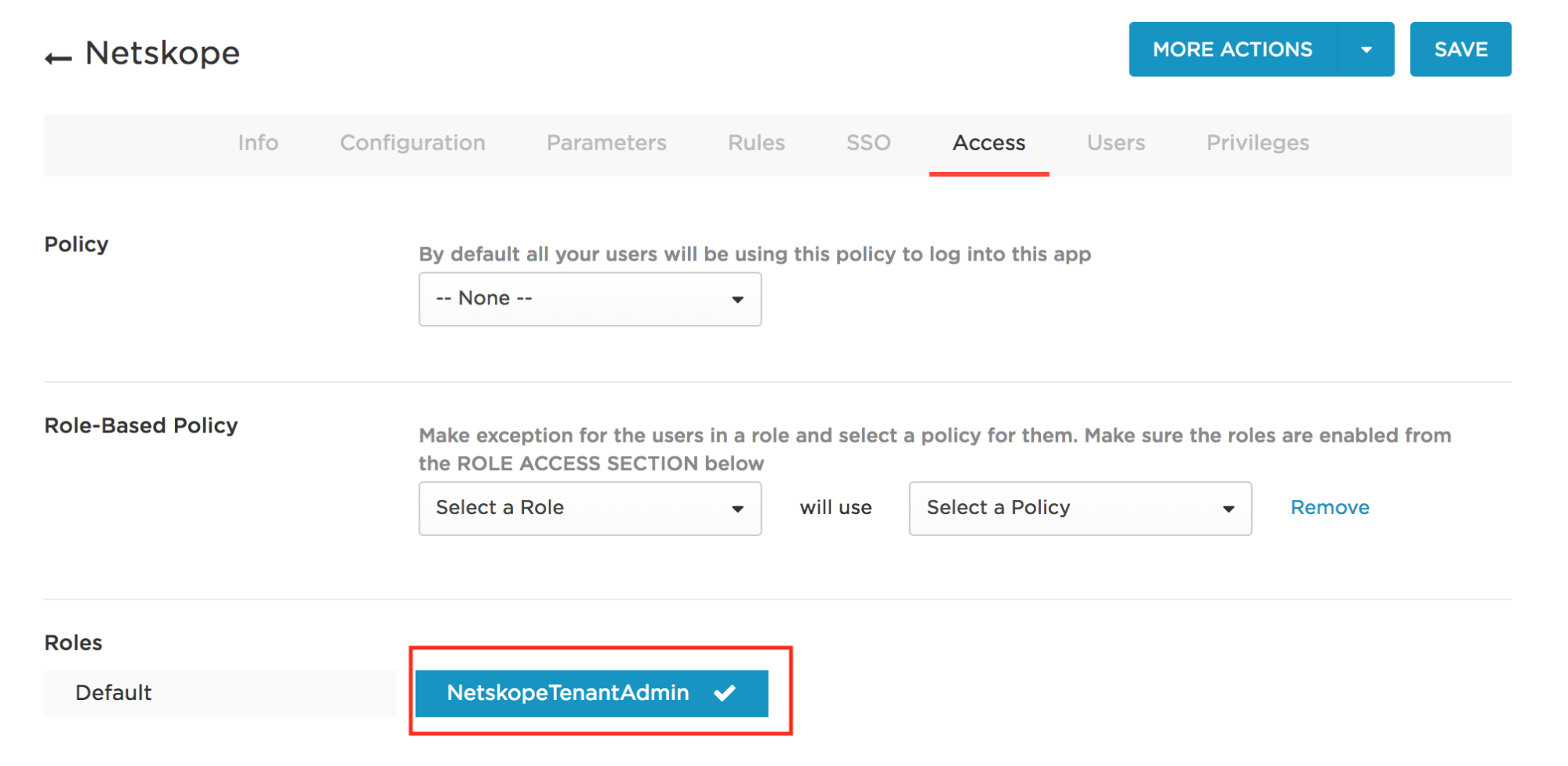Viewport: 1568px width, 766px height.
Task: Go back using the arrow beside Netskope
Action: pyautogui.click(x=58, y=58)
